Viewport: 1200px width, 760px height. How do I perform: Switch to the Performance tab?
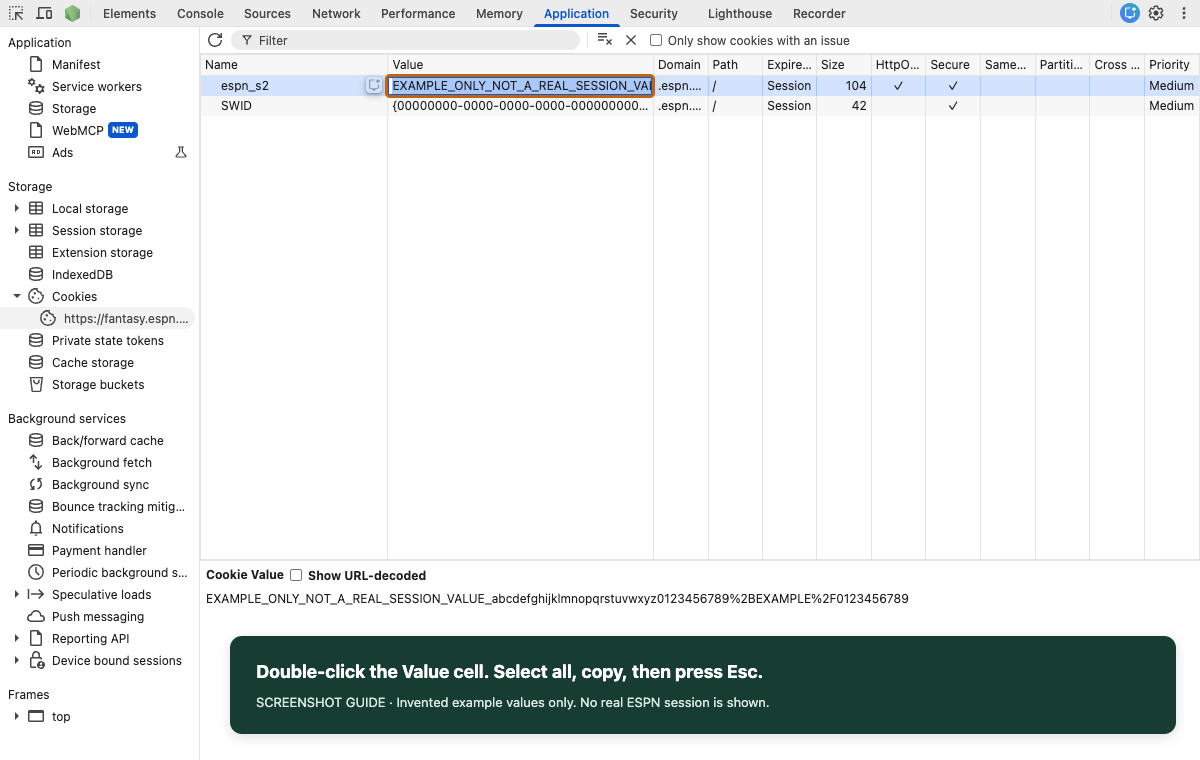pos(418,13)
